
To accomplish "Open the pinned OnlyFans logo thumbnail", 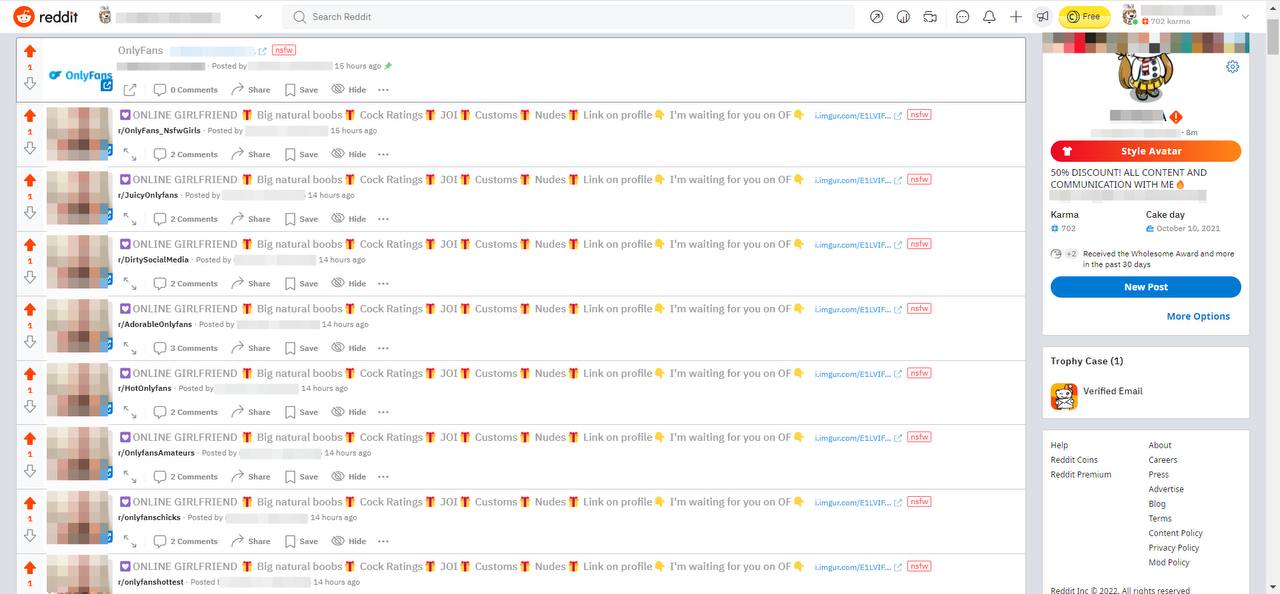I will click(80, 75).
